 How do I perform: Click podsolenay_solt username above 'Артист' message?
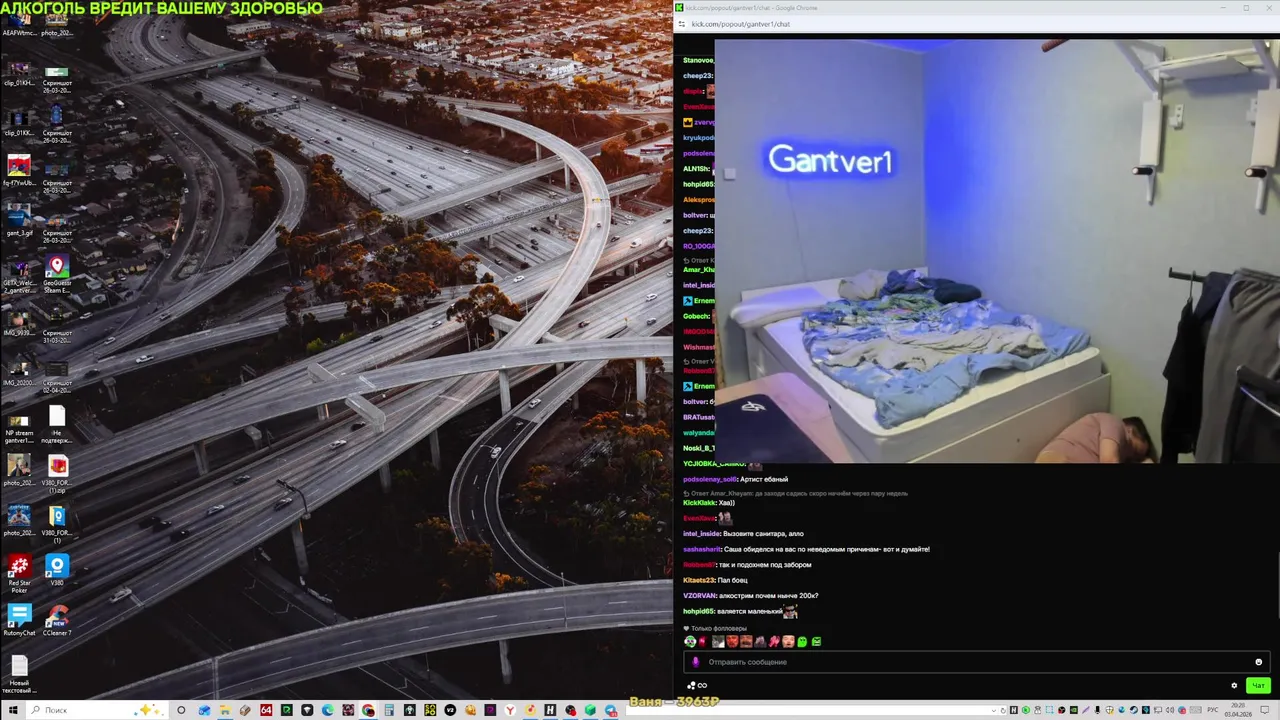point(710,479)
